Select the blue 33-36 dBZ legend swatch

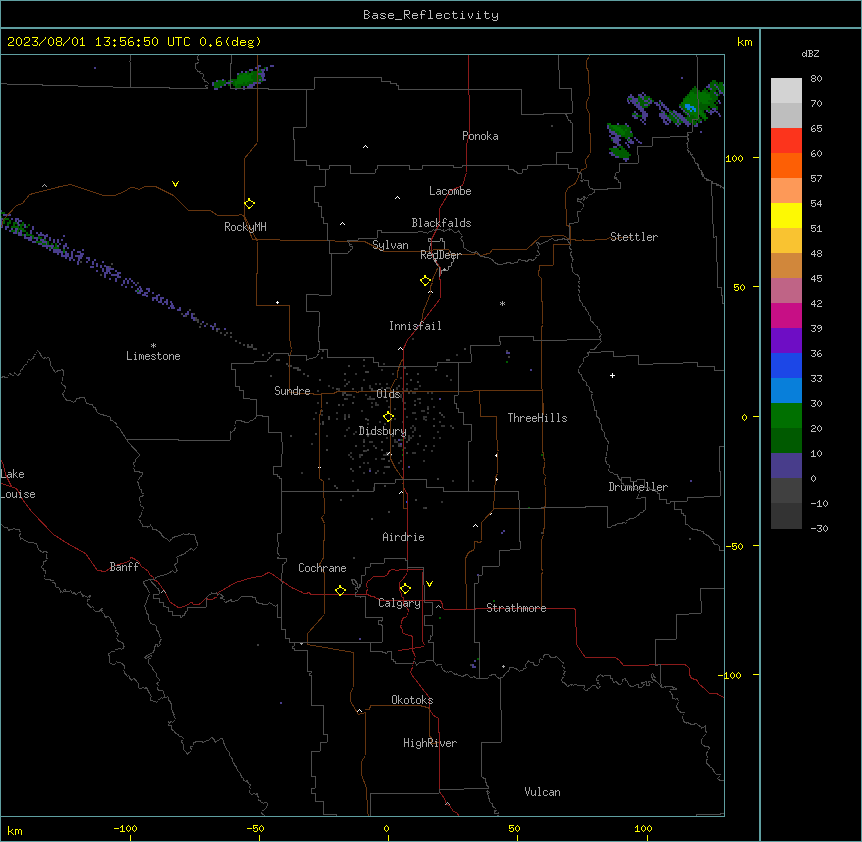pyautogui.click(x=786, y=365)
